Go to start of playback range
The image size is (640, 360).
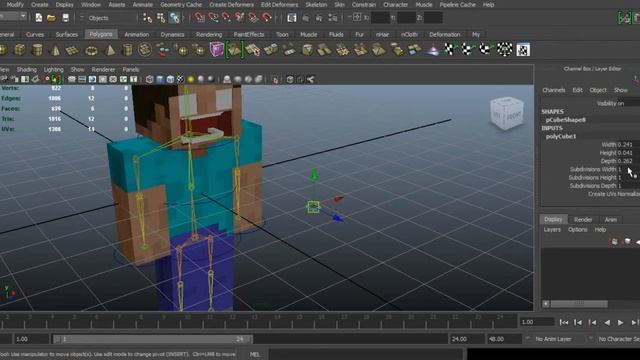(x=564, y=322)
